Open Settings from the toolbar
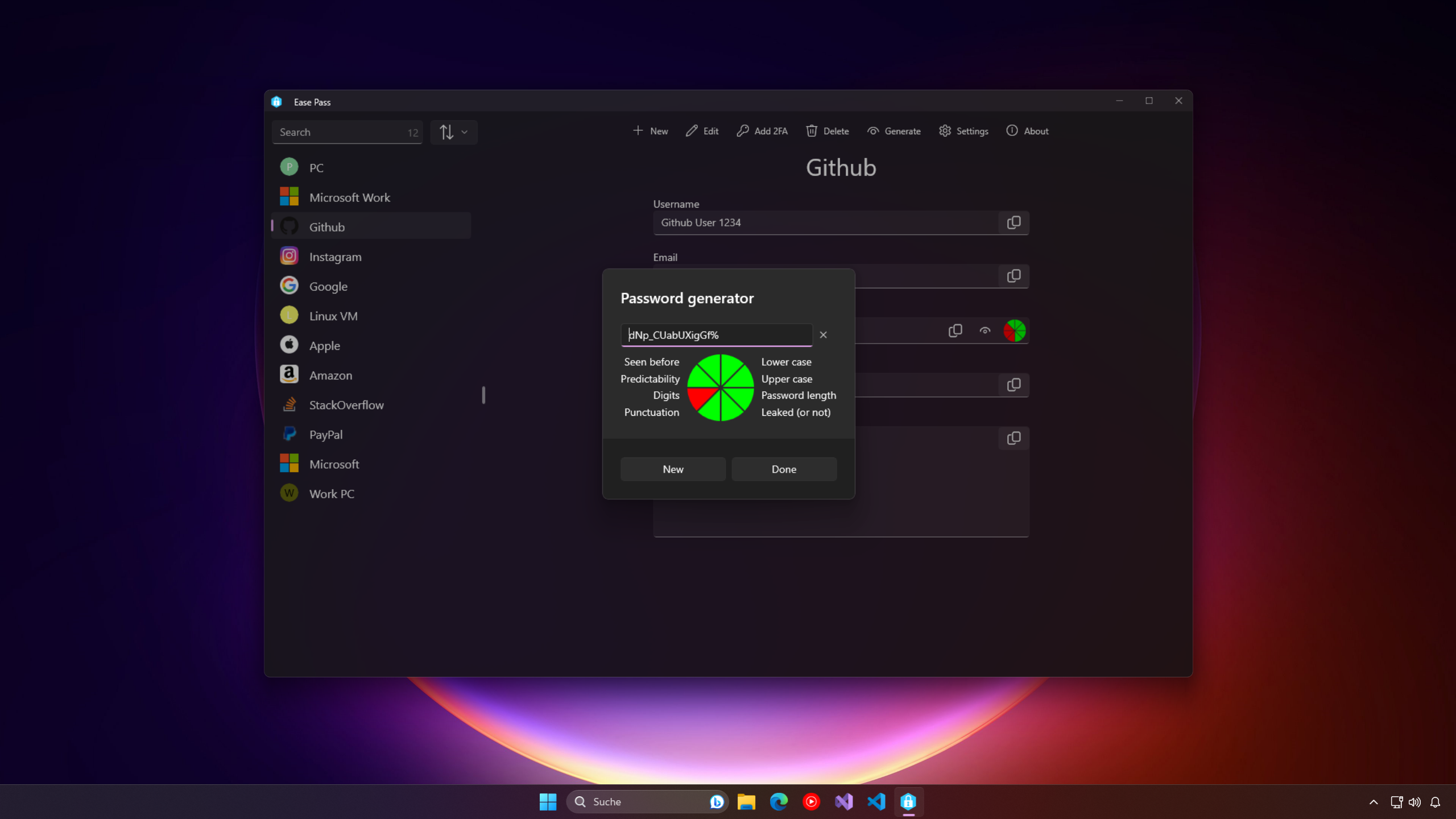The image size is (1456, 819). click(963, 131)
